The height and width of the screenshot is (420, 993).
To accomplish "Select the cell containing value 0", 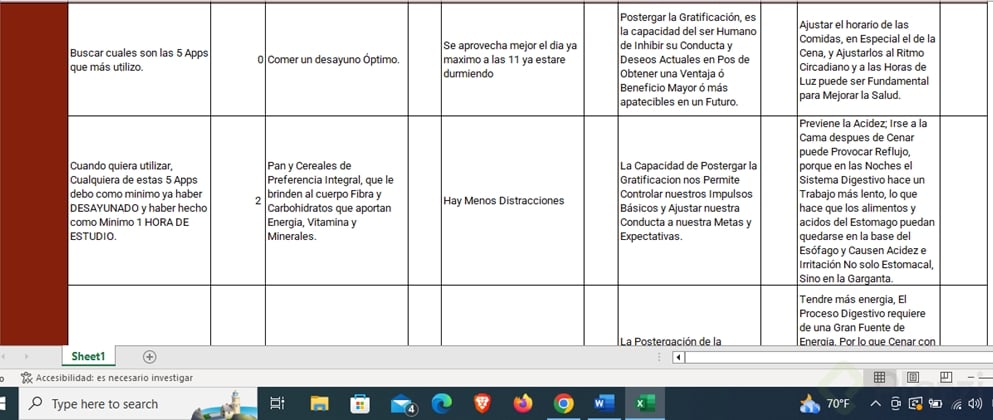I will [x=238, y=60].
